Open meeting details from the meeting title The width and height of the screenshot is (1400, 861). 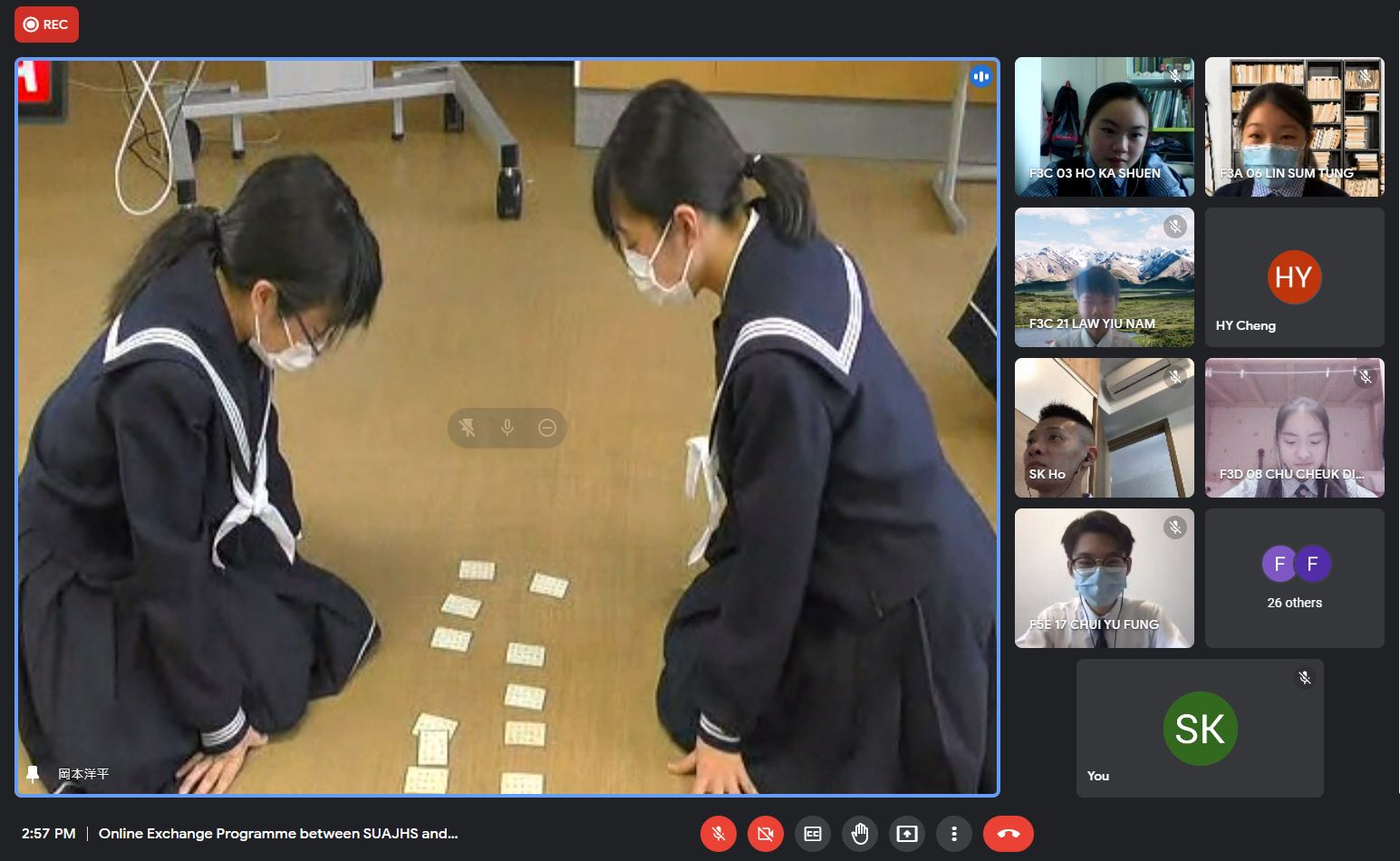pyautogui.click(x=278, y=834)
